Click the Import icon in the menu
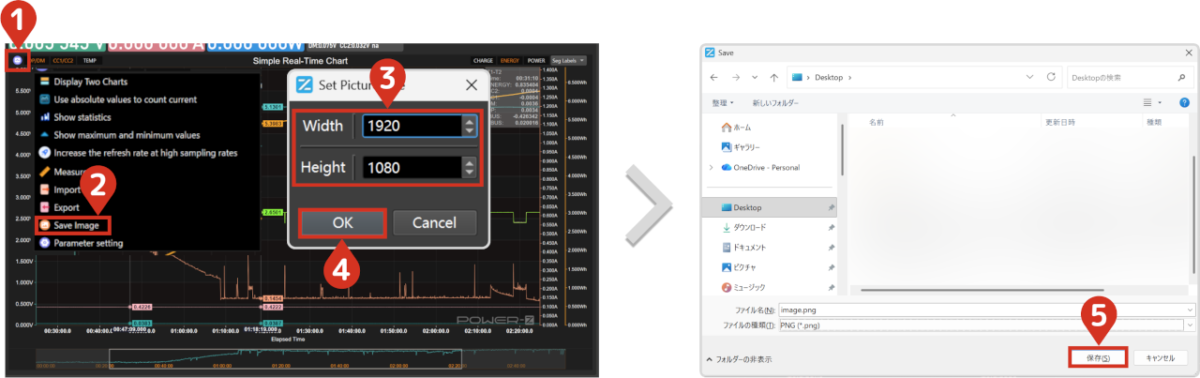 click(x=44, y=189)
